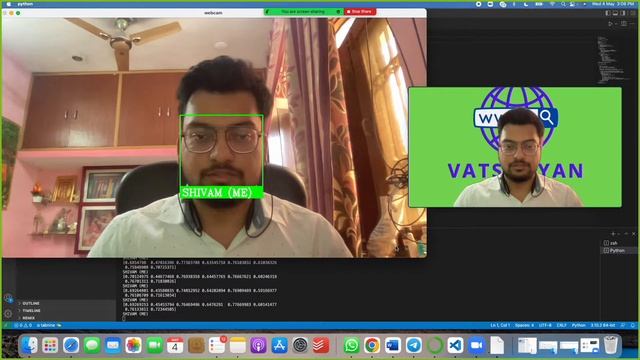Image resolution: width=640 pixels, height=360 pixels.
Task: Open Wi-Fi menu in the menu bar
Action: click(x=552, y=4)
